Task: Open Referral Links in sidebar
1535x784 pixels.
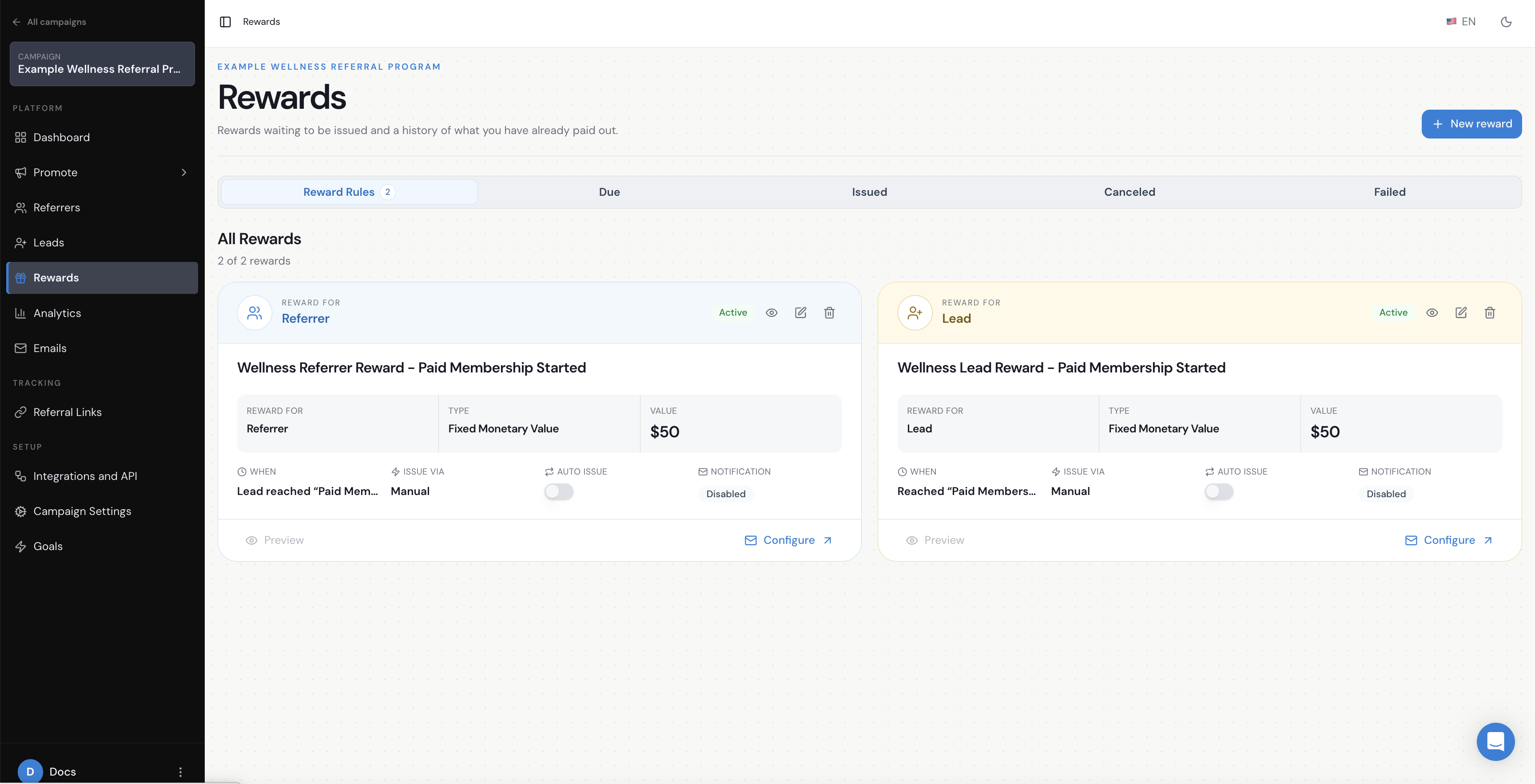Action: [102, 412]
